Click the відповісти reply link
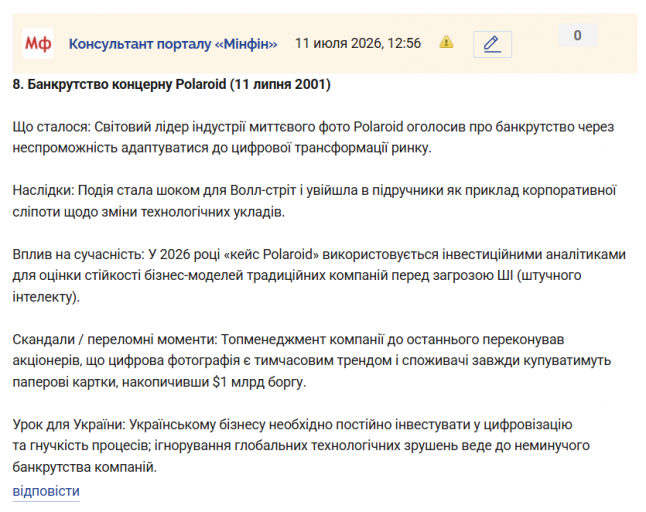Viewport: 646px width, 512px height. (46, 491)
